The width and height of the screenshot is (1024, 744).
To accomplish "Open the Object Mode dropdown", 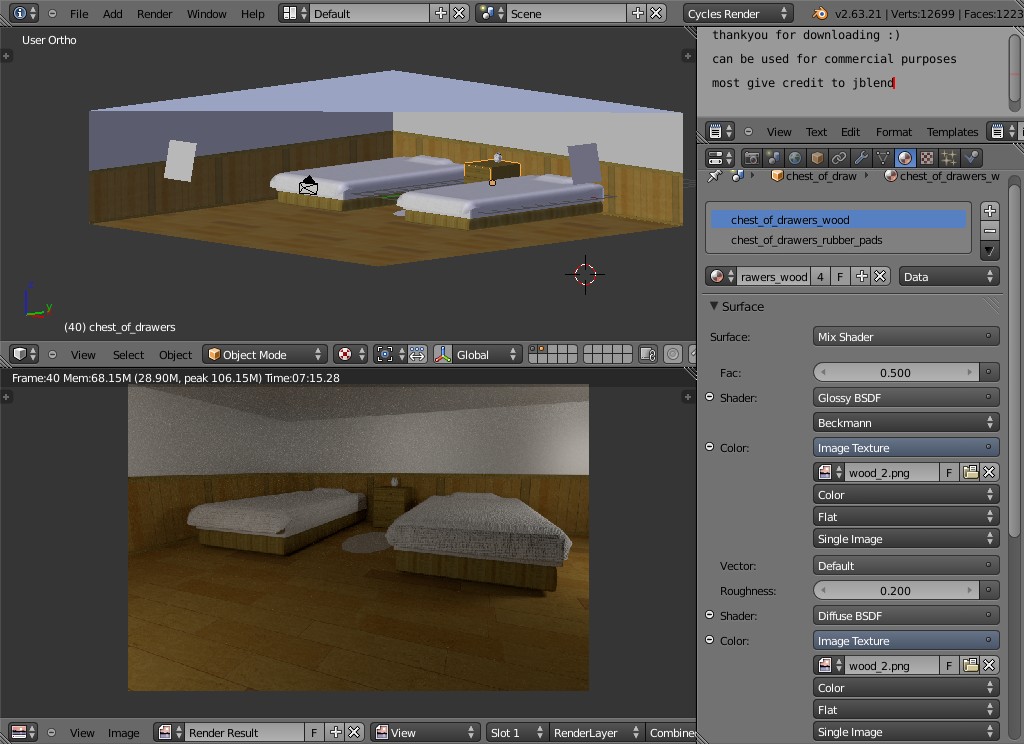I will click(264, 354).
